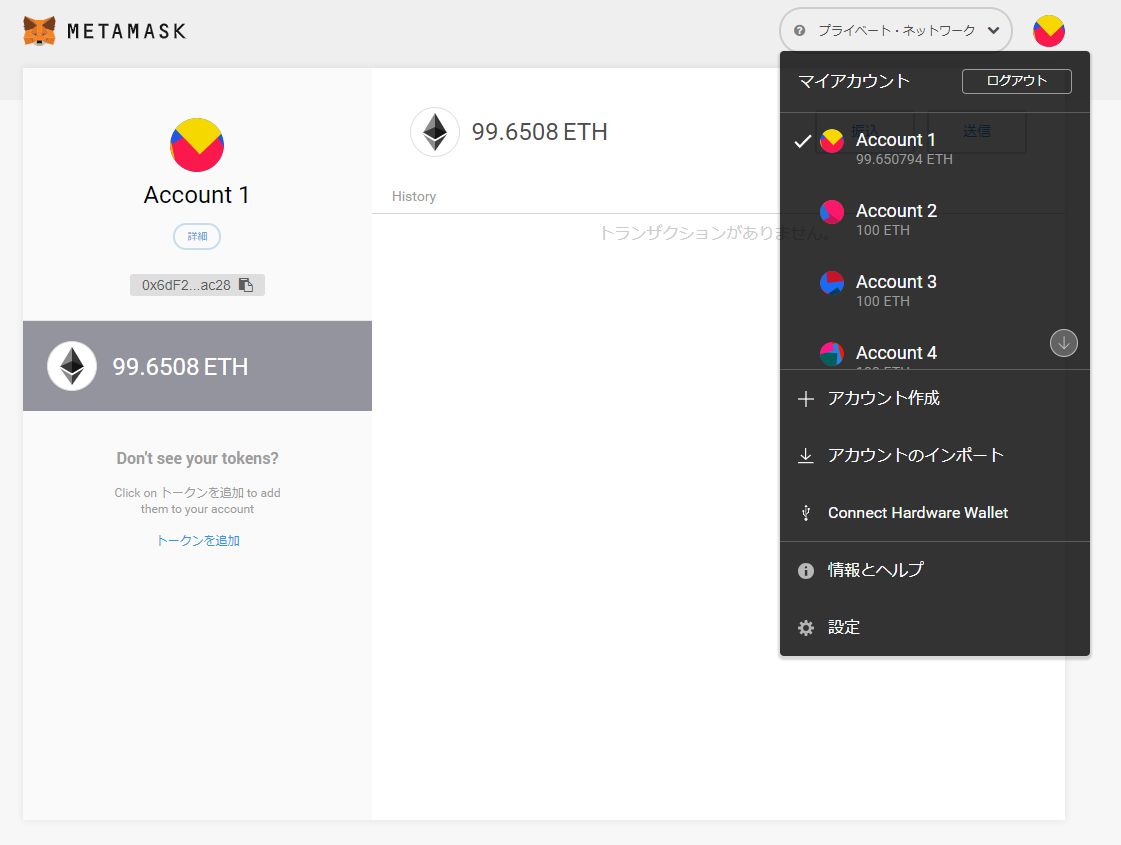
Task: Click the トークンを追加 link
Action: (198, 541)
